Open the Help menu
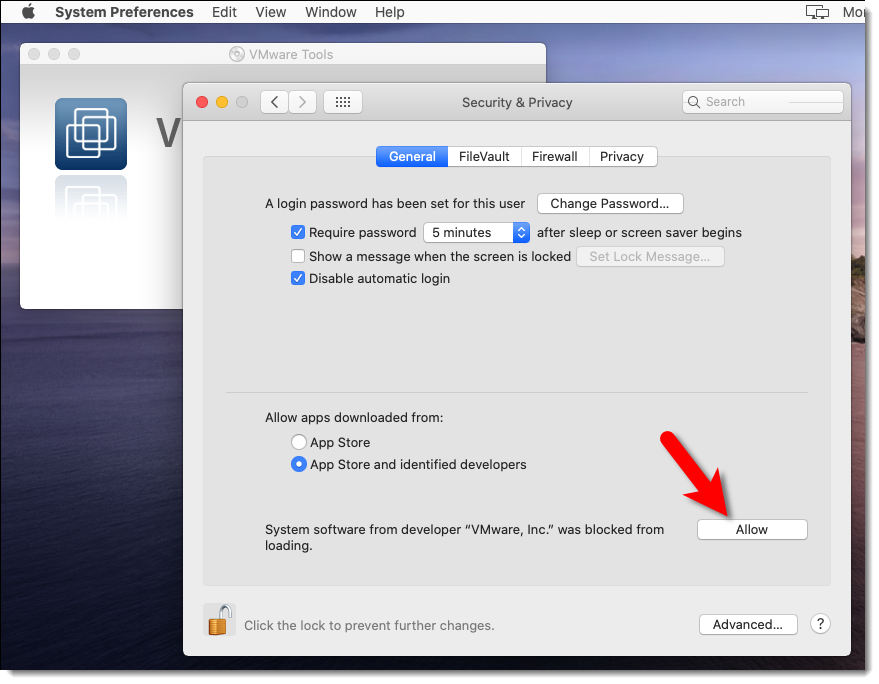This screenshot has height=684, width=879. coord(390,12)
